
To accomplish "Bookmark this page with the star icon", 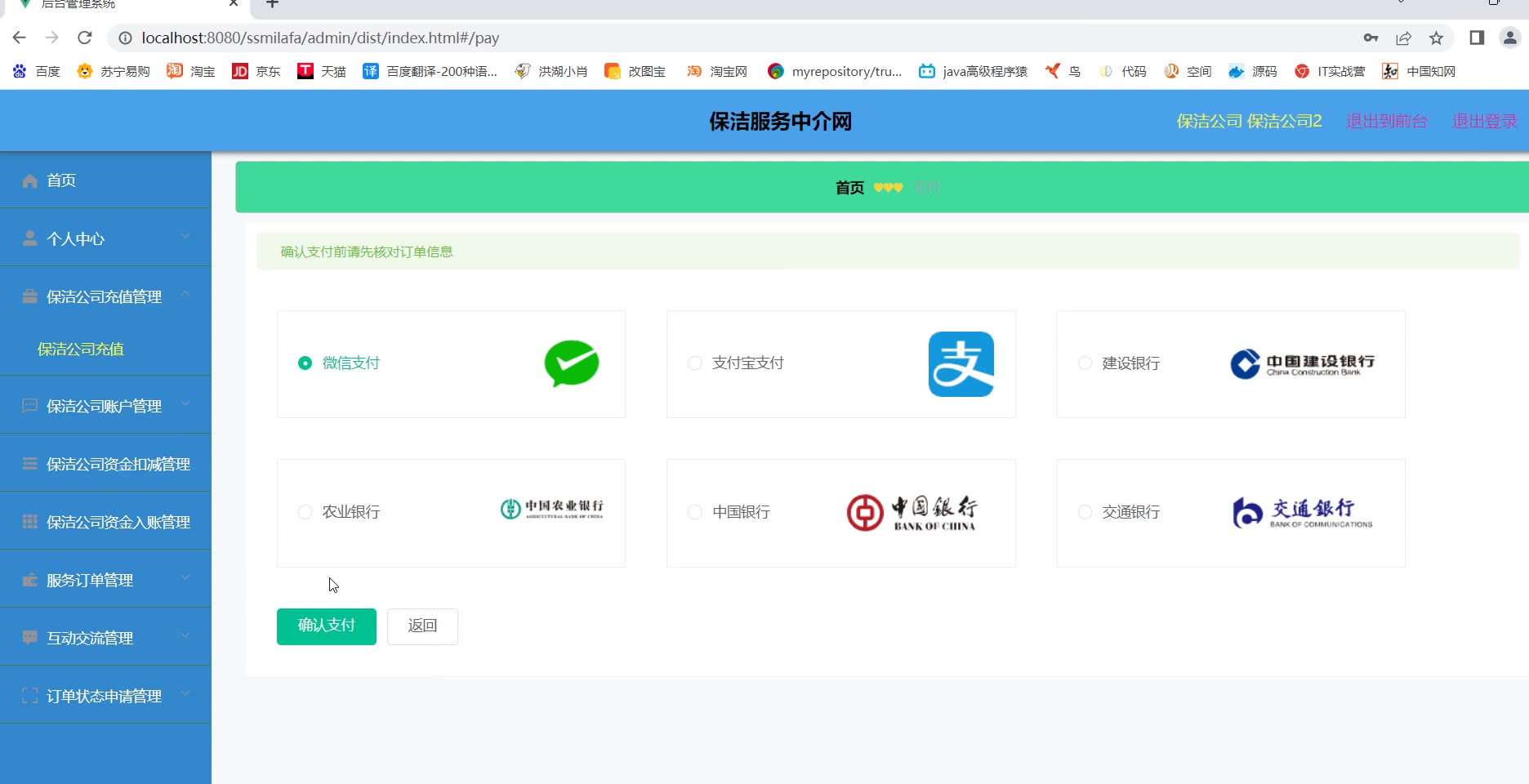I will tap(1436, 38).
